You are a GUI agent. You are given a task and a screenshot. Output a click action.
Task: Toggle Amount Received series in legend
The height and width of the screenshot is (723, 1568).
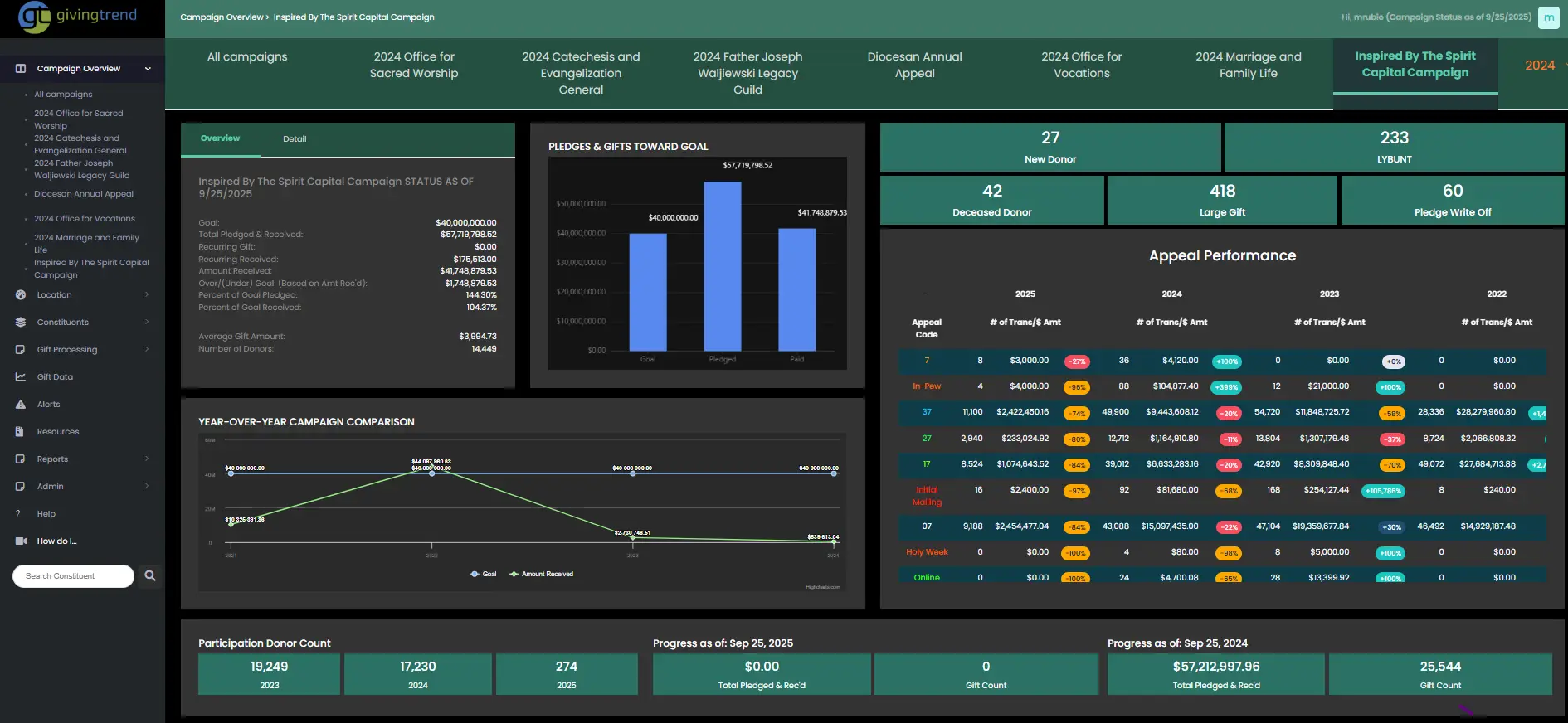coord(542,574)
